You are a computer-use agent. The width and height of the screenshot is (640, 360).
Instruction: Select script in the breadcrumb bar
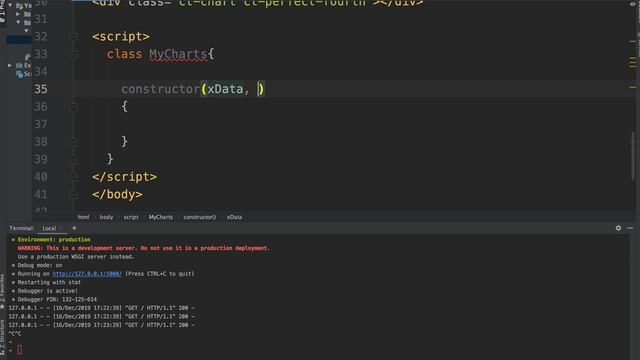(131, 217)
